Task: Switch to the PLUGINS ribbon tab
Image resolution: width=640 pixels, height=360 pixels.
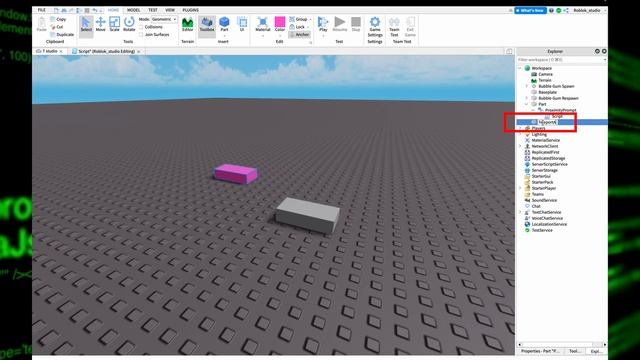Action: click(190, 10)
